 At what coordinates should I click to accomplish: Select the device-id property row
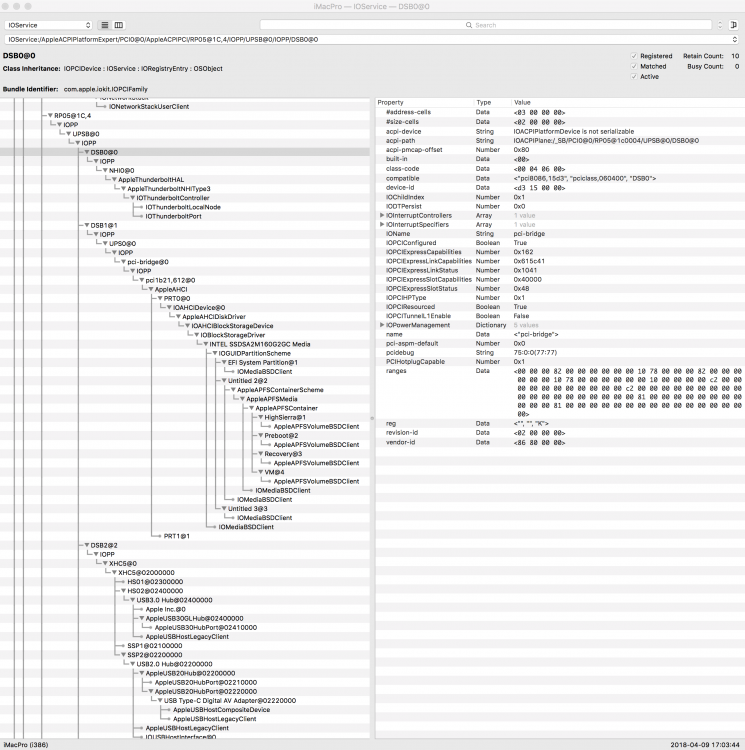click(560, 188)
